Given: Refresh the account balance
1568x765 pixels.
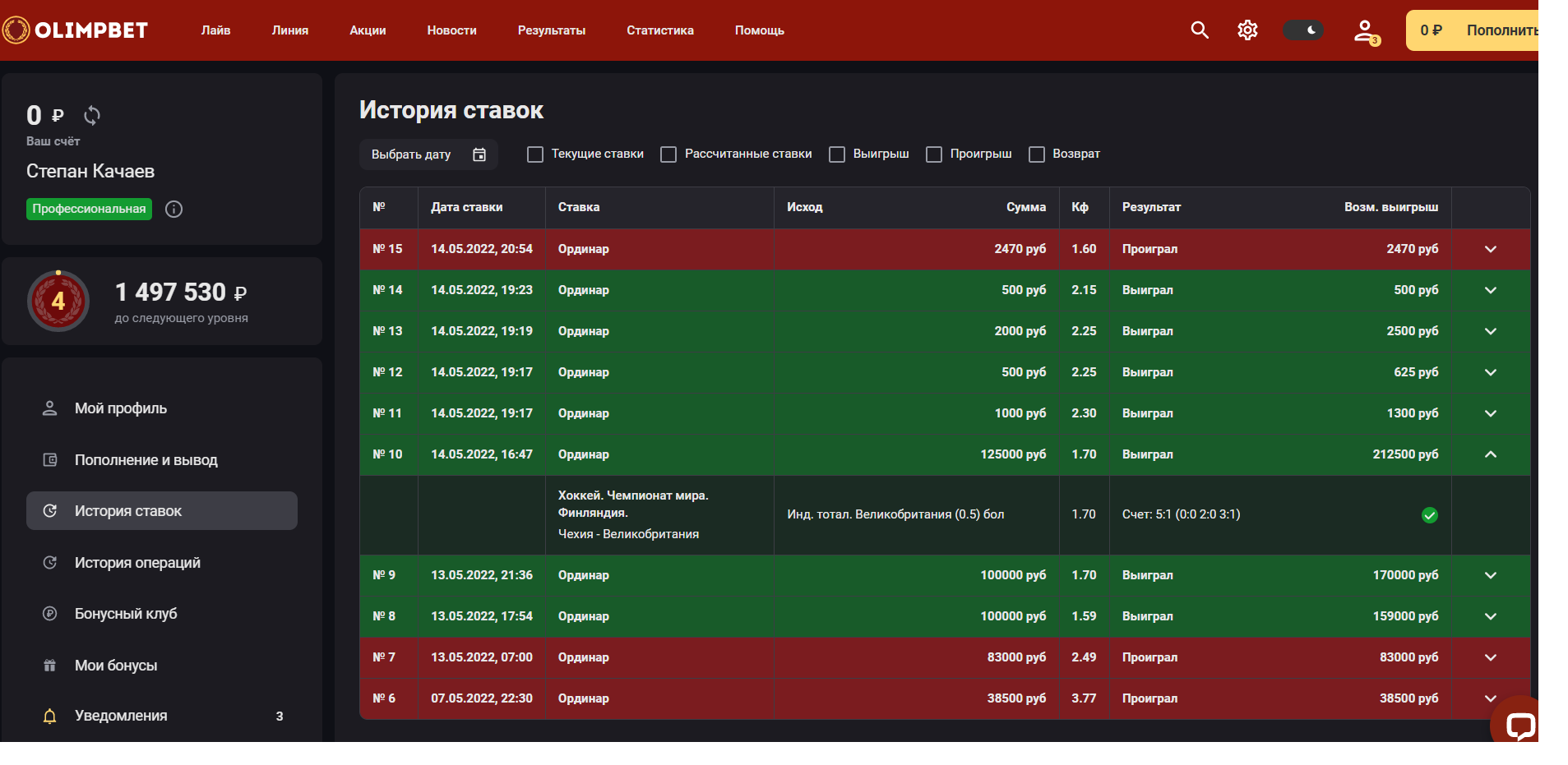Looking at the screenshot, I should [x=92, y=116].
